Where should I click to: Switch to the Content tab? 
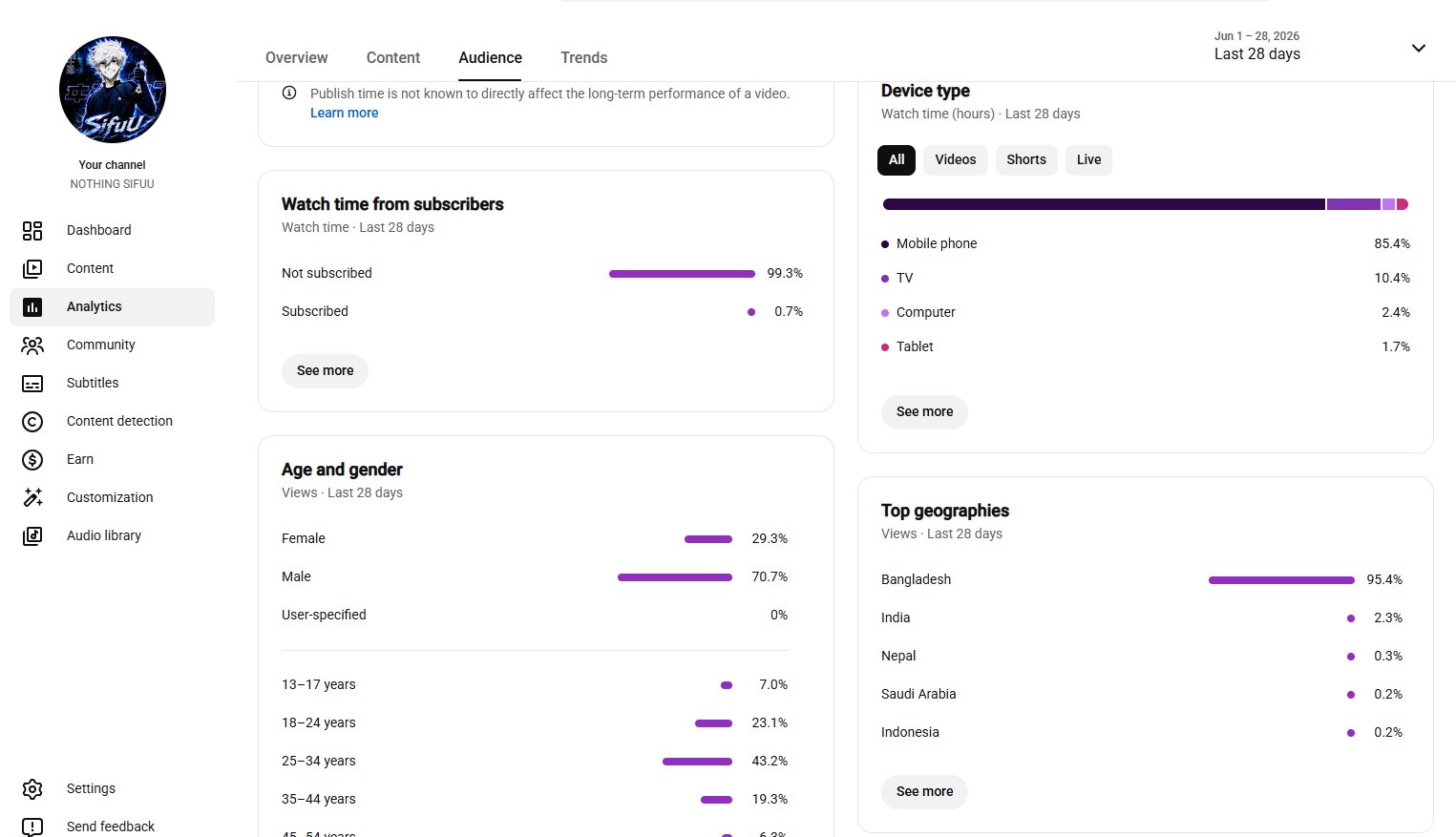click(393, 57)
